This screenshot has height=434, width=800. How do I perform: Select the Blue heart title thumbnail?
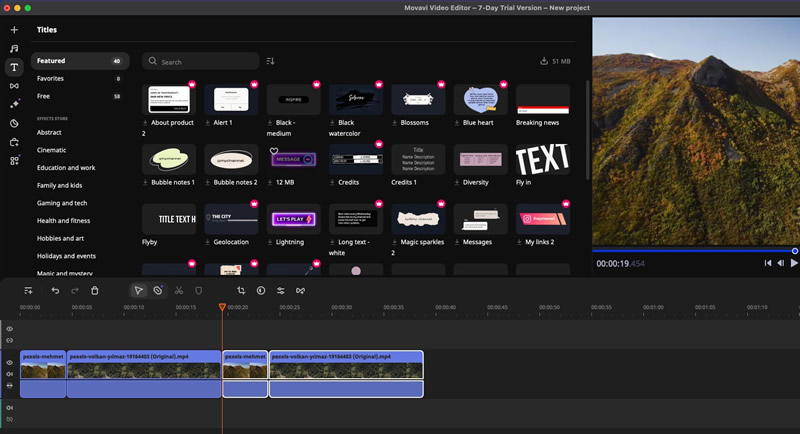click(481, 99)
